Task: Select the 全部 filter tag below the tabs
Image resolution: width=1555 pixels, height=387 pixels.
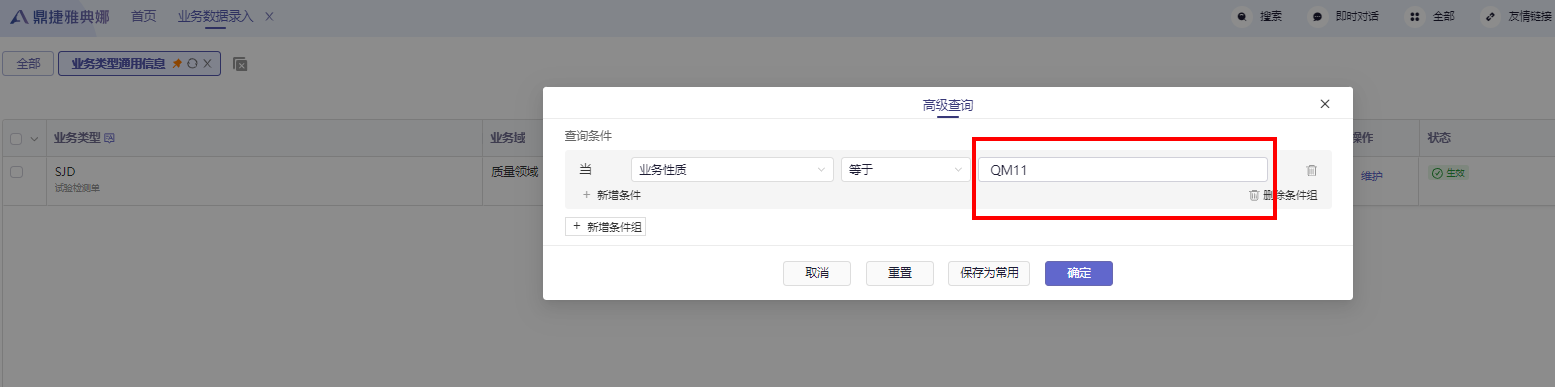Action: pyautogui.click(x=29, y=64)
